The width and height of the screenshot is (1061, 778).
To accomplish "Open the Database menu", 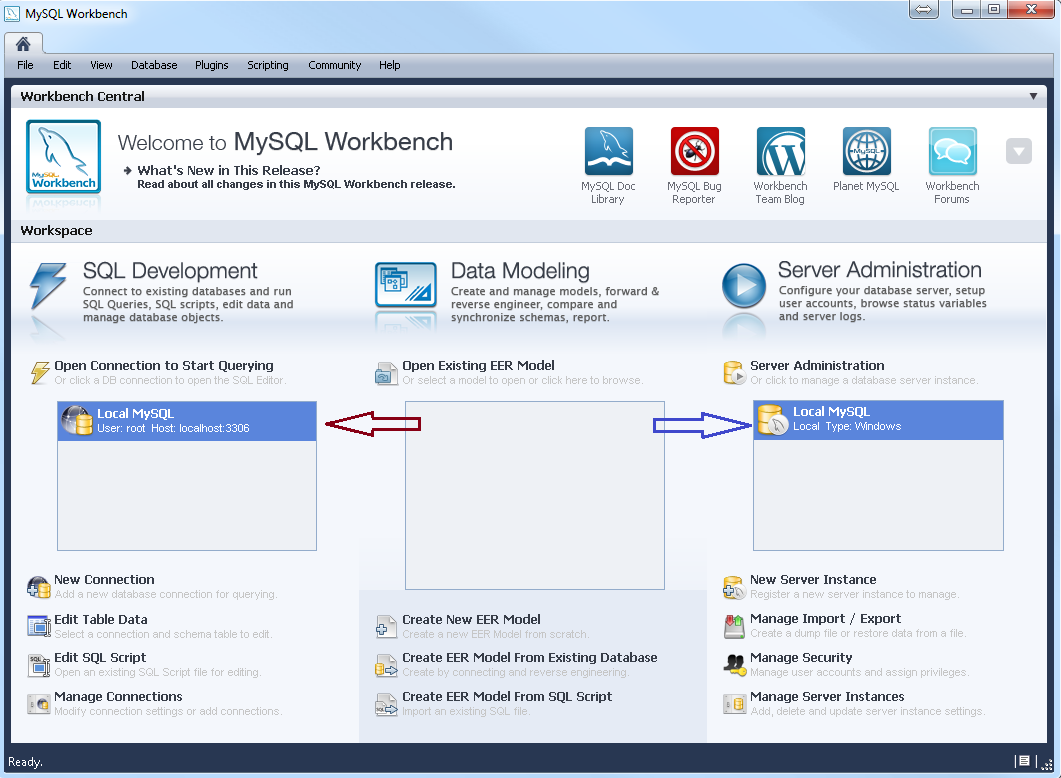I will [x=154, y=65].
